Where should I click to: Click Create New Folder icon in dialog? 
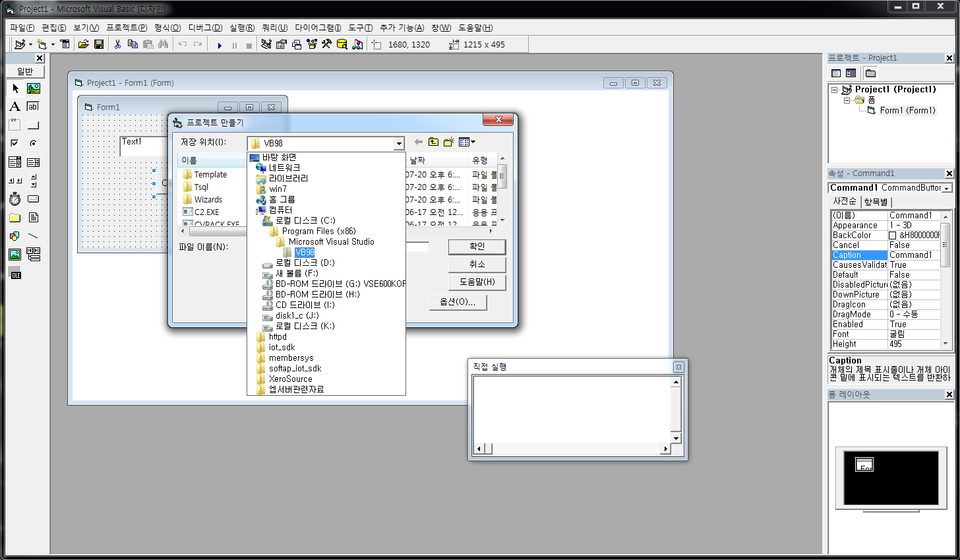click(x=449, y=142)
